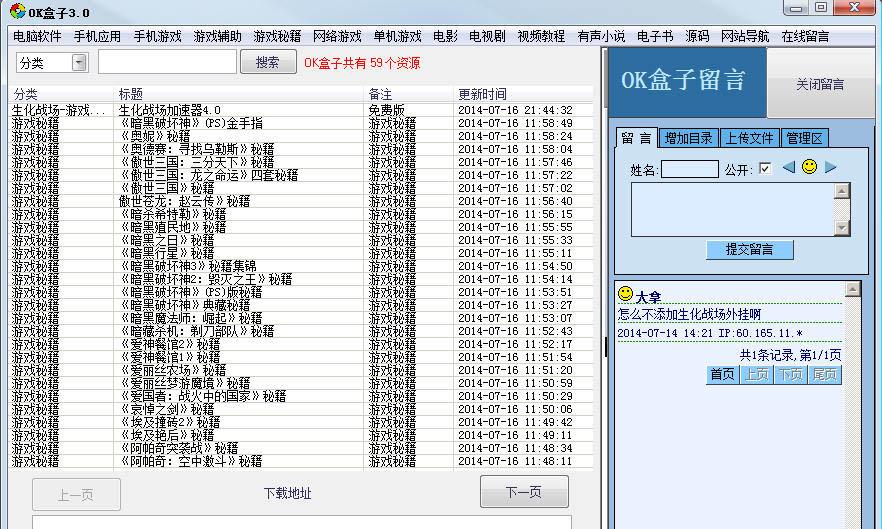The height and width of the screenshot is (529, 882).
Task: Click 关闭留言 to hide message panel
Action: (x=820, y=84)
